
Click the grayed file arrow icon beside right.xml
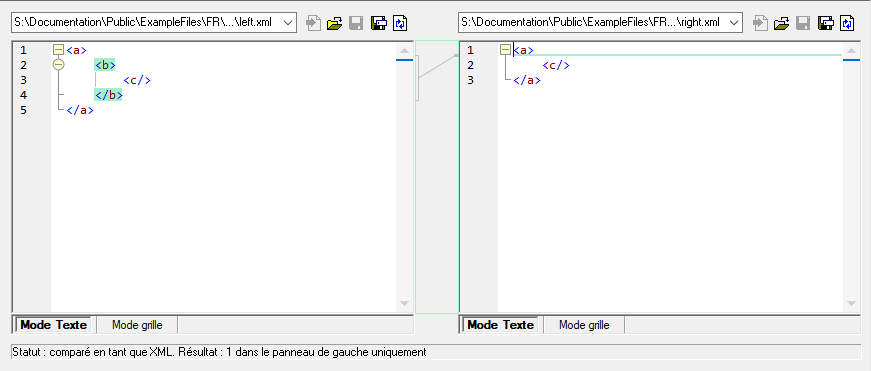(760, 23)
